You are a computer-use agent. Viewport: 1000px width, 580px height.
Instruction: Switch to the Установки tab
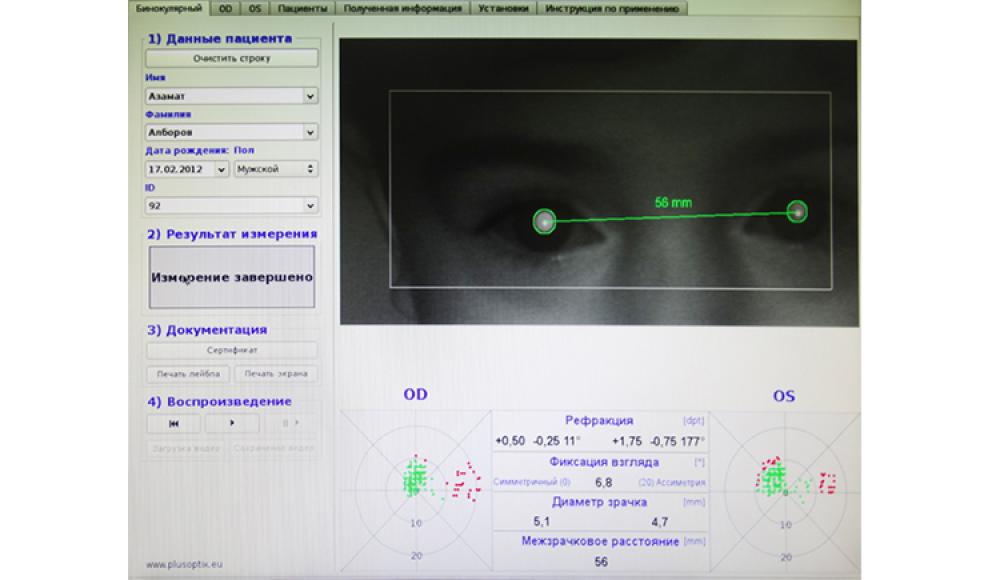pyautogui.click(x=503, y=8)
